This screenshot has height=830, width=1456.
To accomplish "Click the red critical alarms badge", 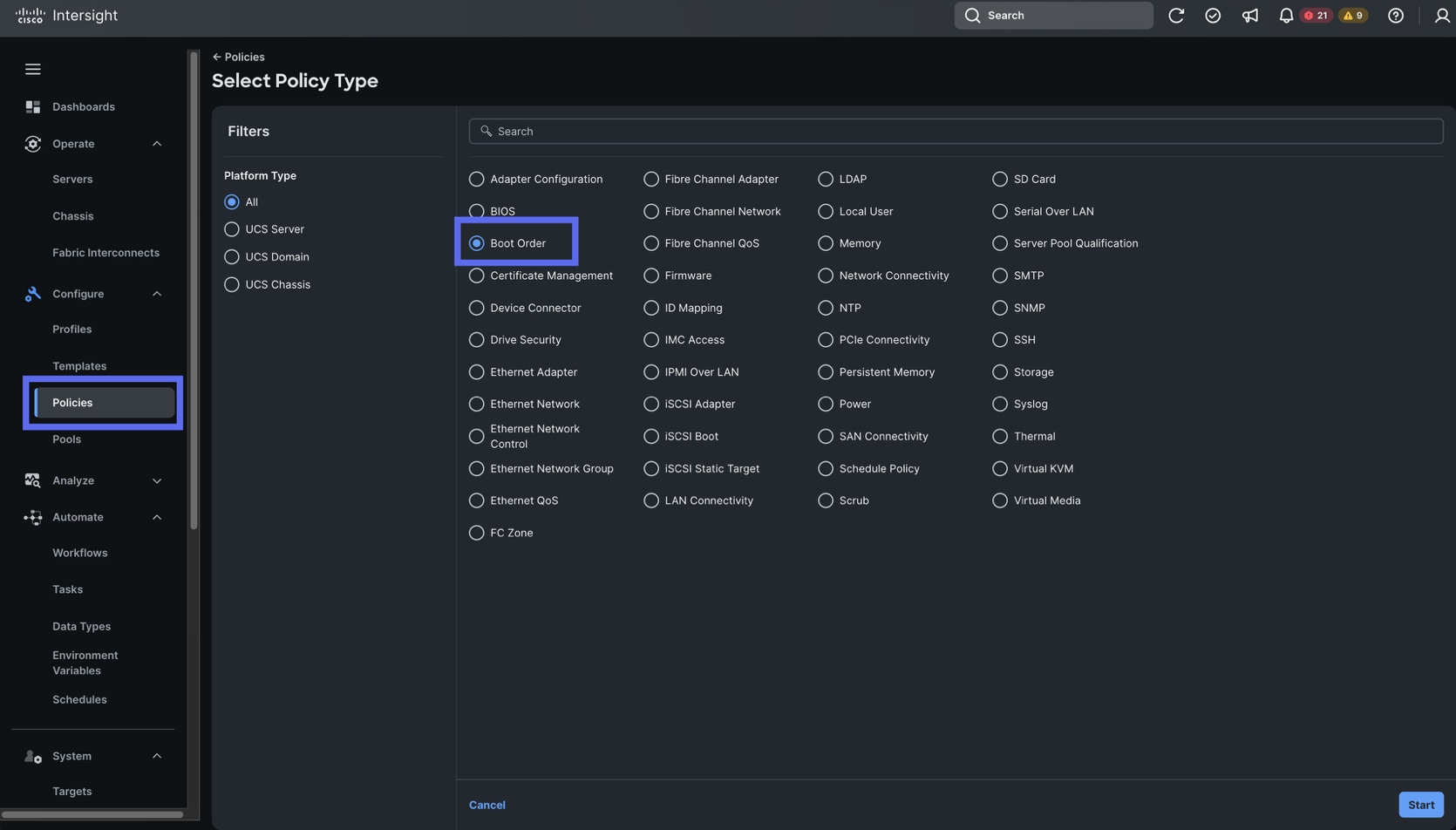I will click(x=1316, y=16).
